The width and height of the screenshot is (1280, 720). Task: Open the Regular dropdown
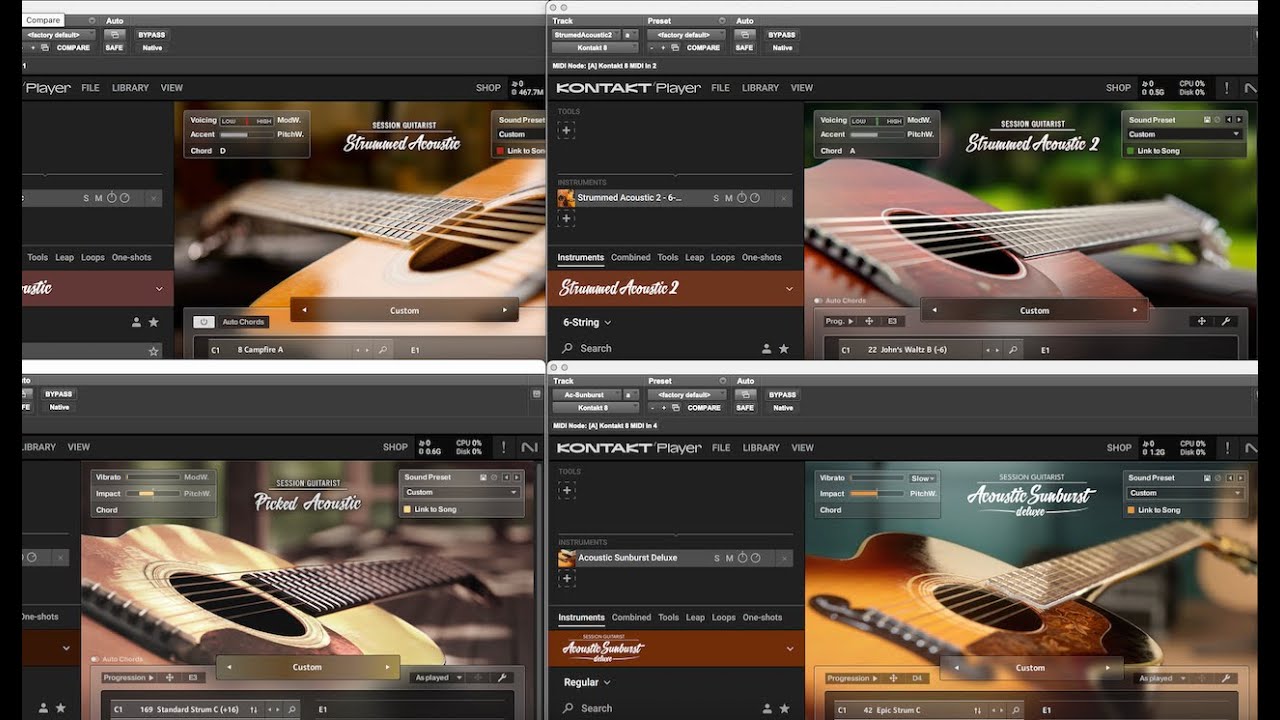coord(587,682)
